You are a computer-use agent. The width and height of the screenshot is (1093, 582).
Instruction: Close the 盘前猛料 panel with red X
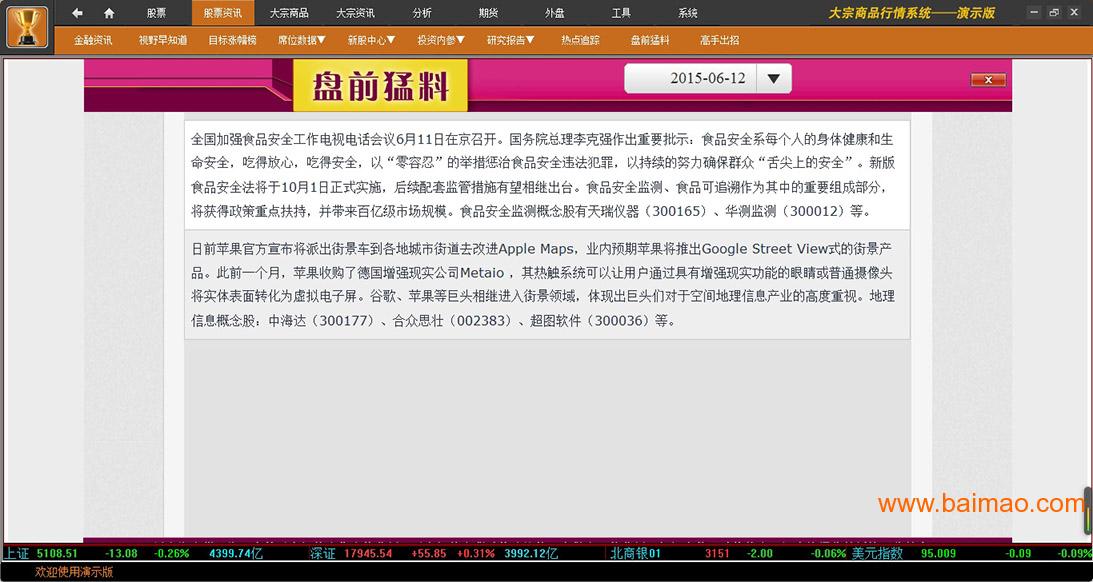[988, 80]
